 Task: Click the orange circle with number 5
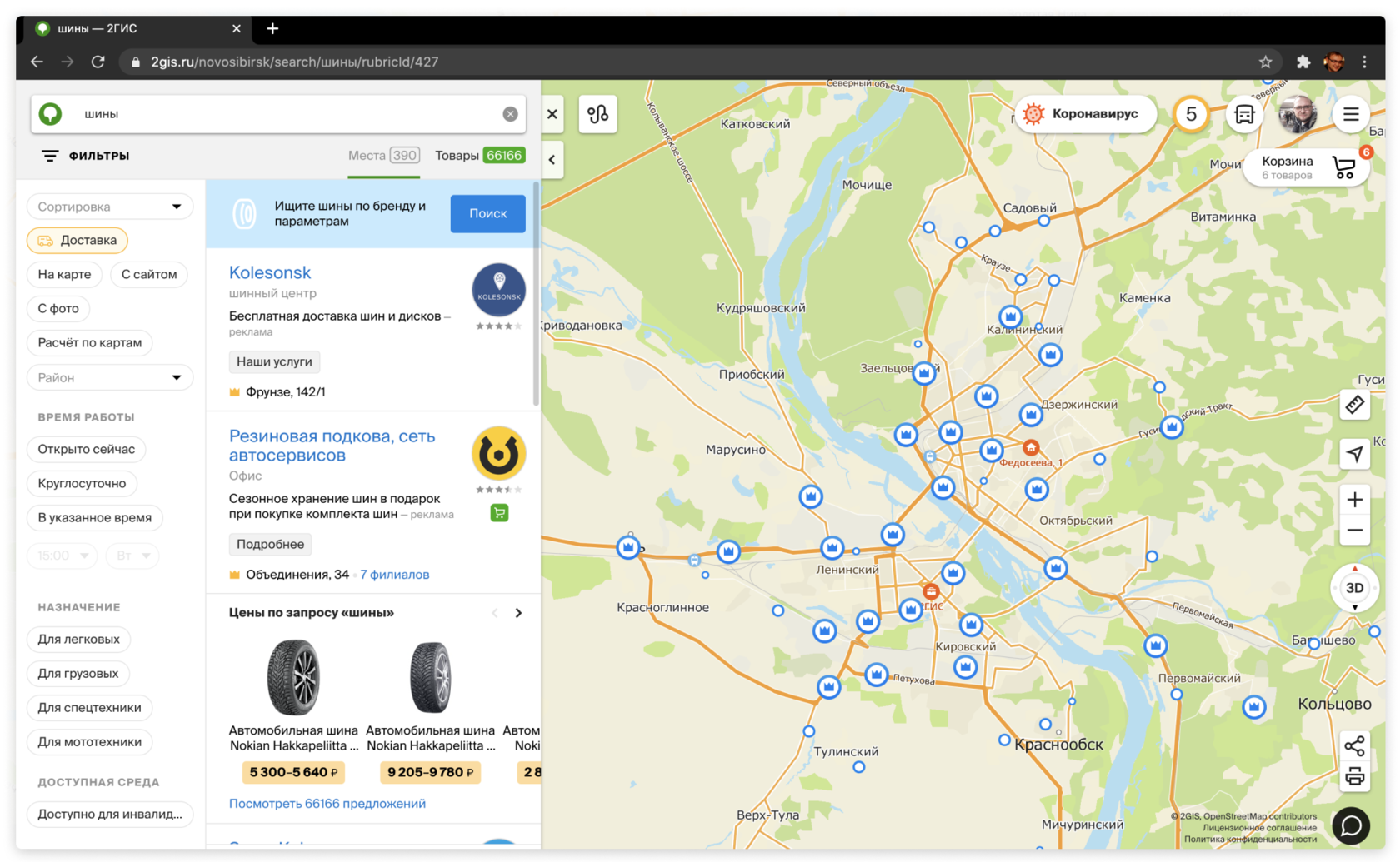(1191, 114)
